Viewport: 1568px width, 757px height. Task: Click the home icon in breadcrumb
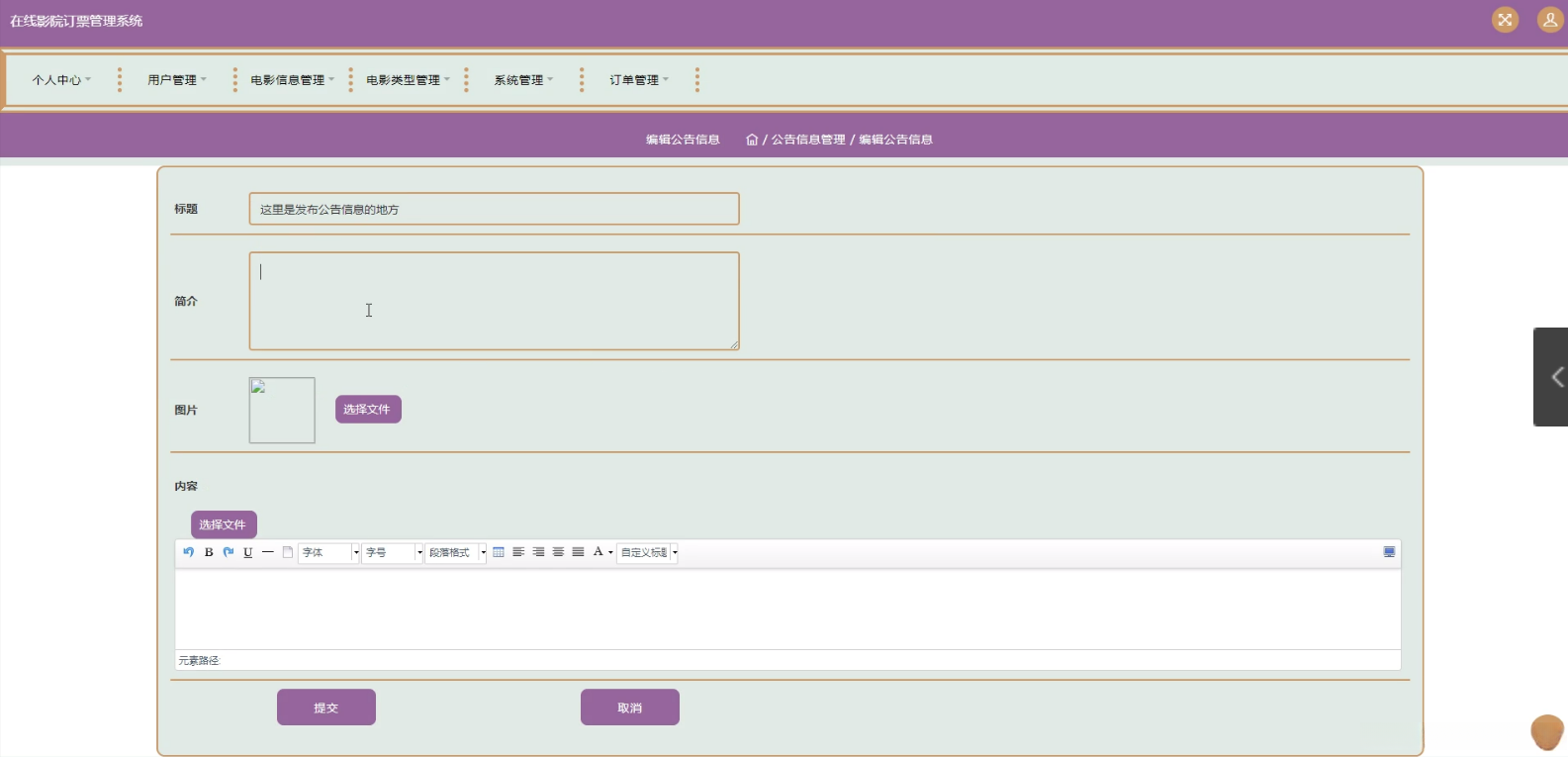tap(752, 140)
